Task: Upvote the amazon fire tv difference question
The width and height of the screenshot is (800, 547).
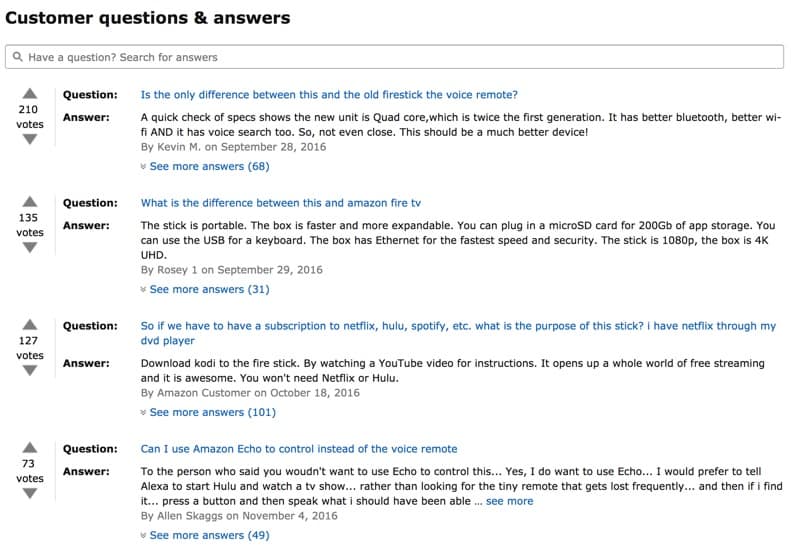Action: 29,200
